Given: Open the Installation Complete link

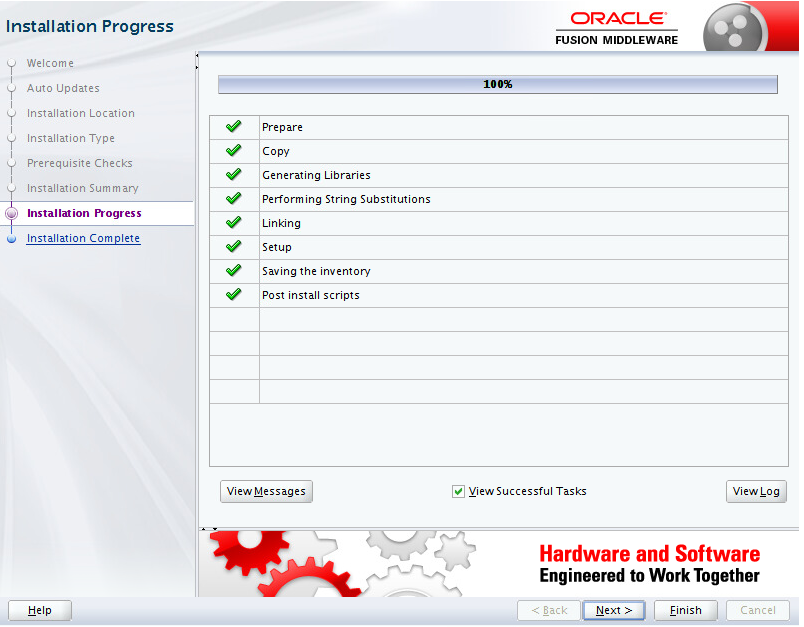Looking at the screenshot, I should [x=83, y=238].
